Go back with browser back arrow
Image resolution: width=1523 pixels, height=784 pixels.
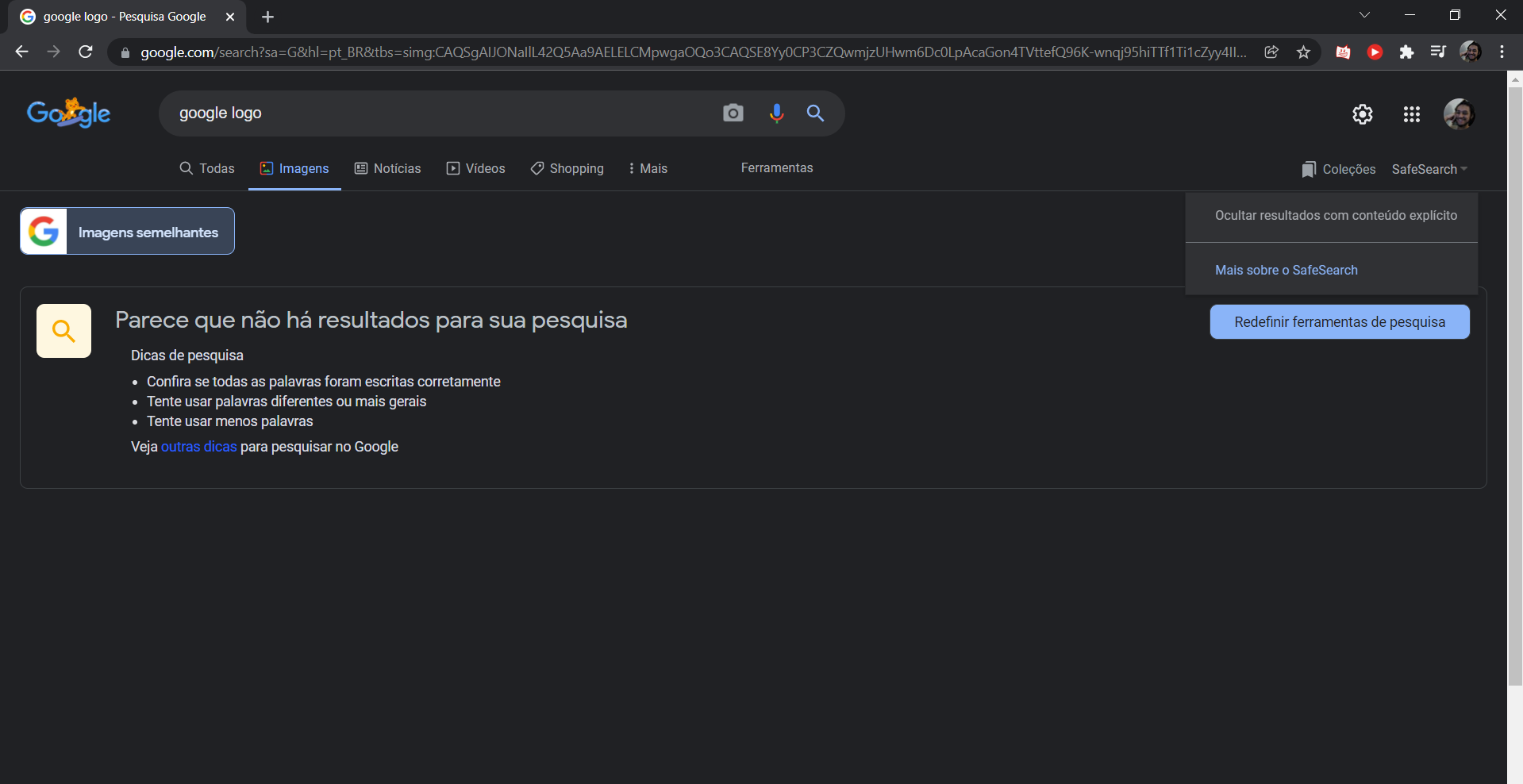(21, 52)
